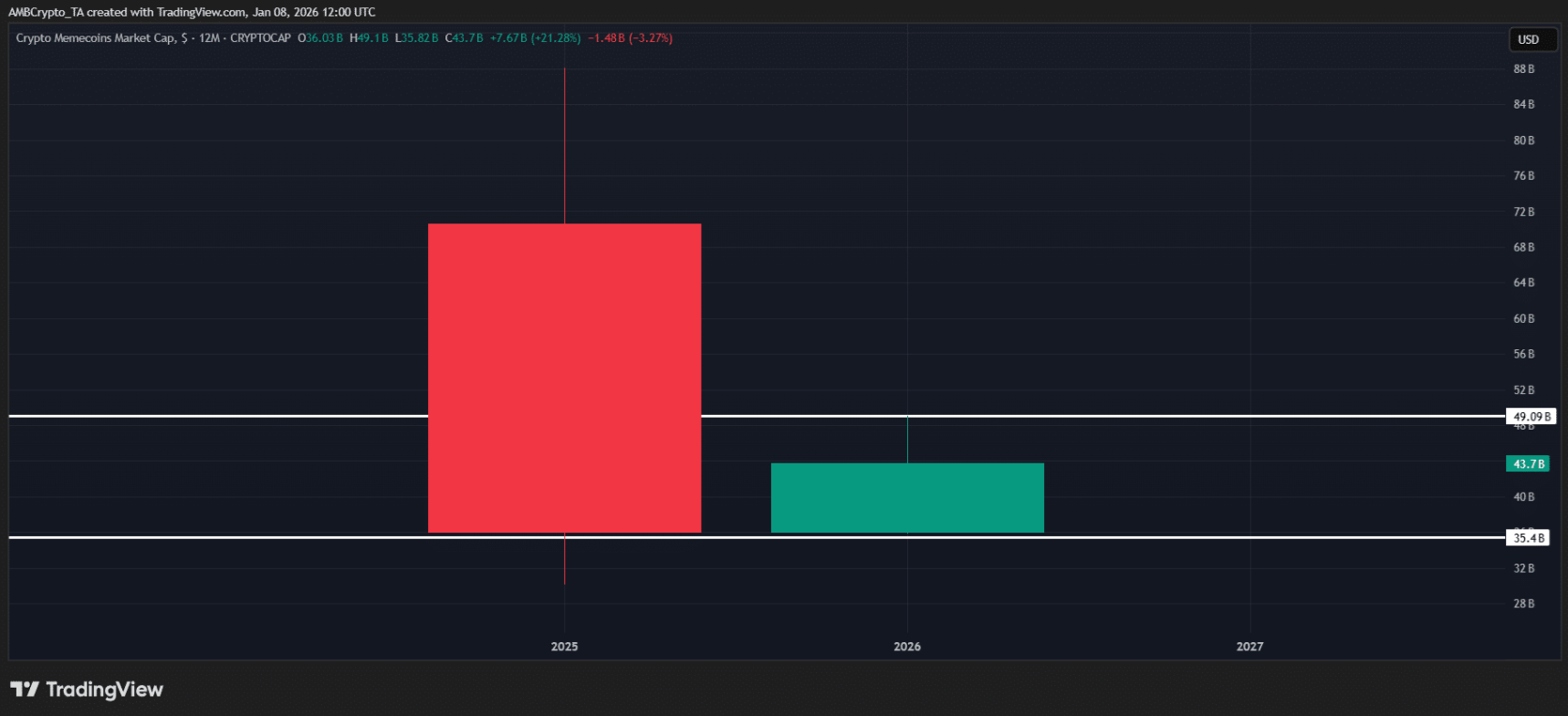This screenshot has width=1568, height=716.
Task: Click the 60 B price scale label
Action: 1523,318
